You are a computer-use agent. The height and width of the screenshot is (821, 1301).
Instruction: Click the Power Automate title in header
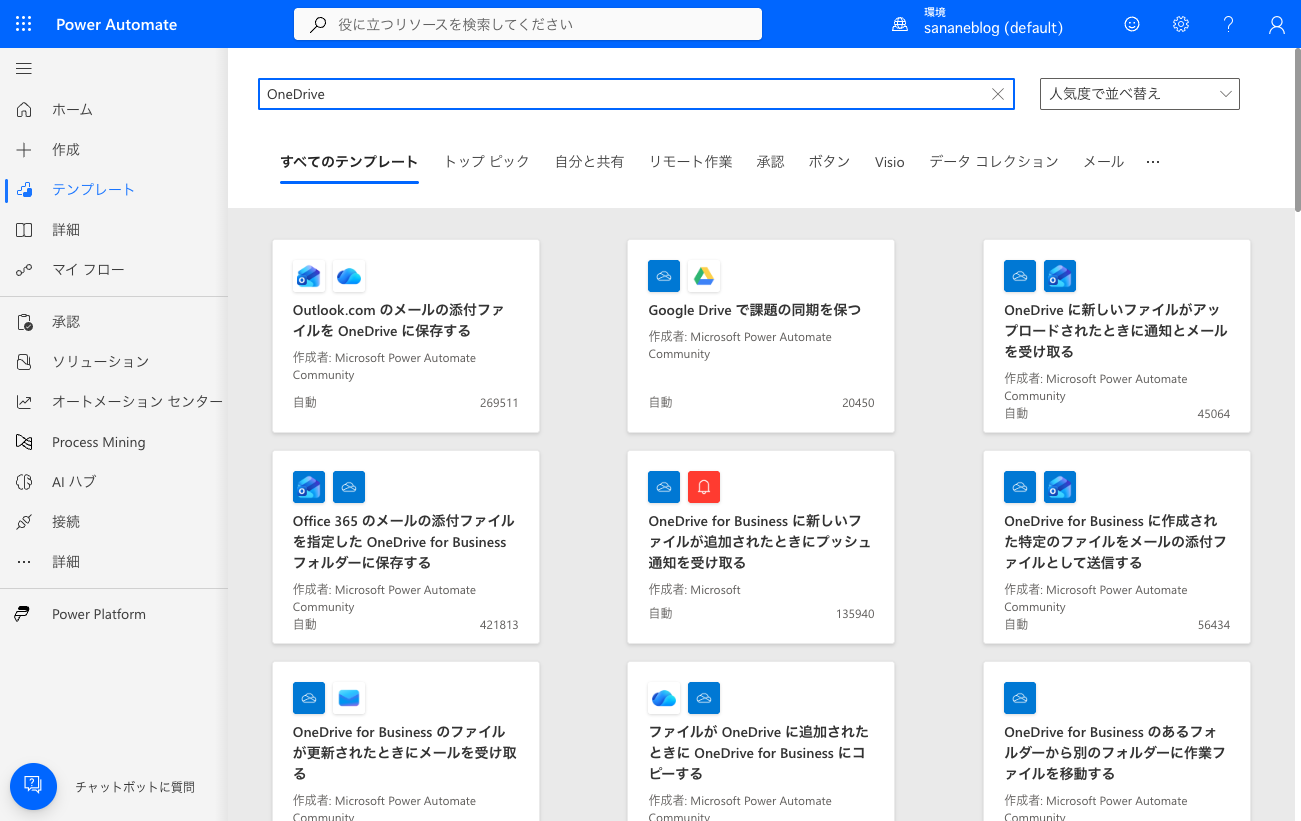(x=116, y=24)
